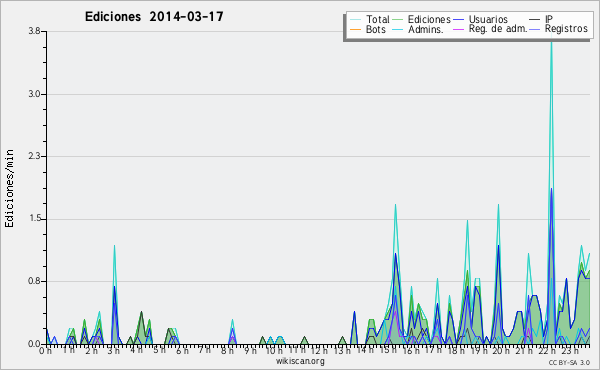This screenshot has width=600, height=370.
Task: Click the '3 h' x-axis label
Action: 114,351
